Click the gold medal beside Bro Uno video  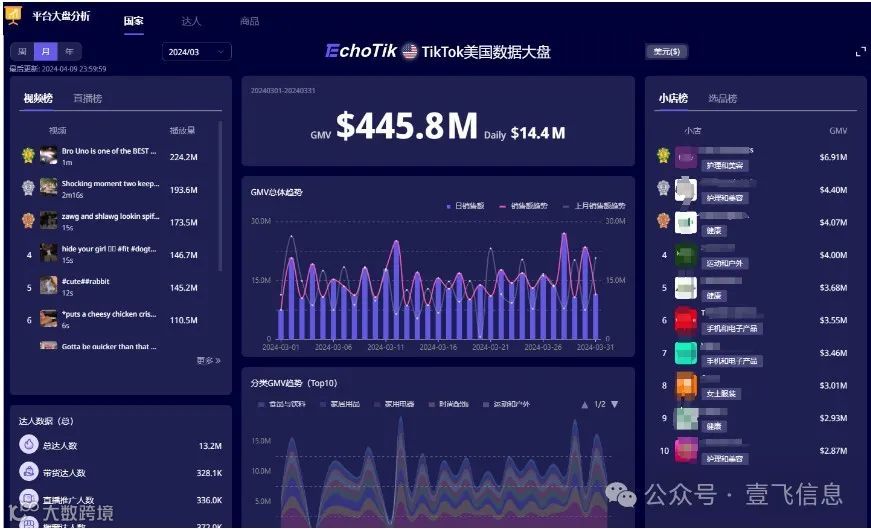28,155
